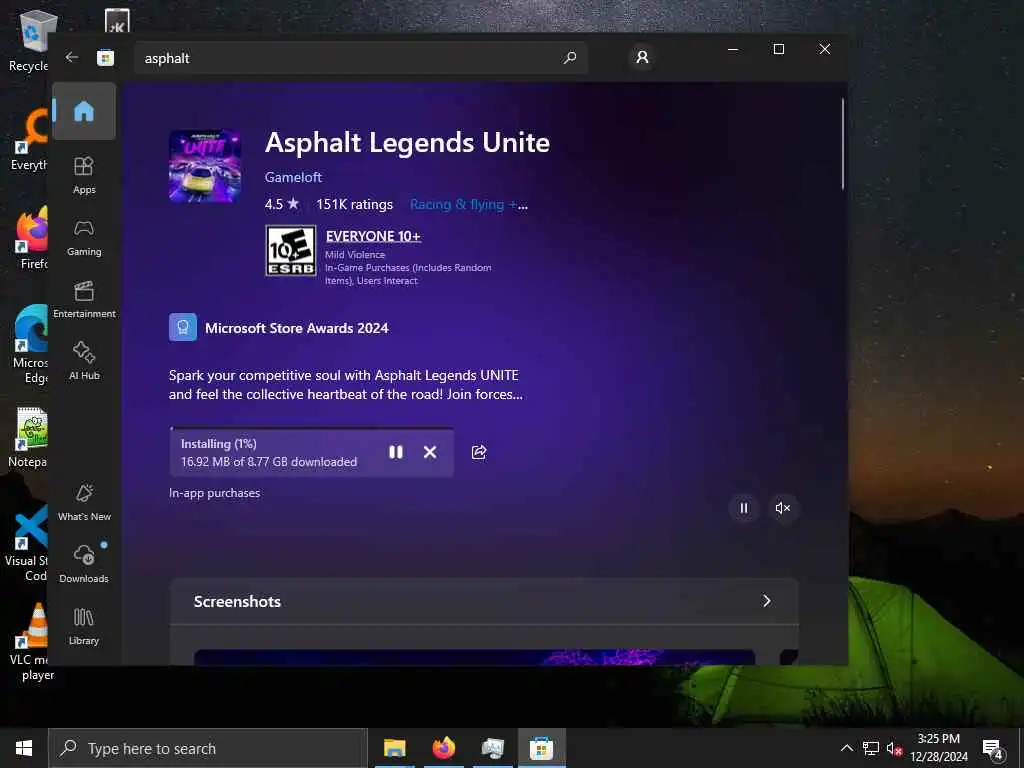Click the In-app purchases label
The width and height of the screenshot is (1024, 768).
click(214, 493)
